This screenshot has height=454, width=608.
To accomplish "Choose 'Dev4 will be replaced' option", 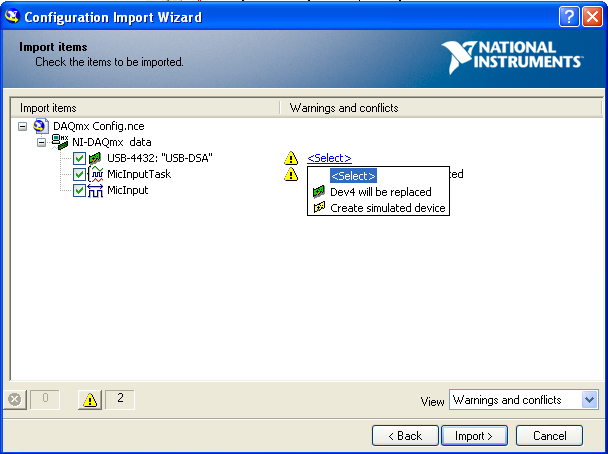I will click(x=380, y=192).
